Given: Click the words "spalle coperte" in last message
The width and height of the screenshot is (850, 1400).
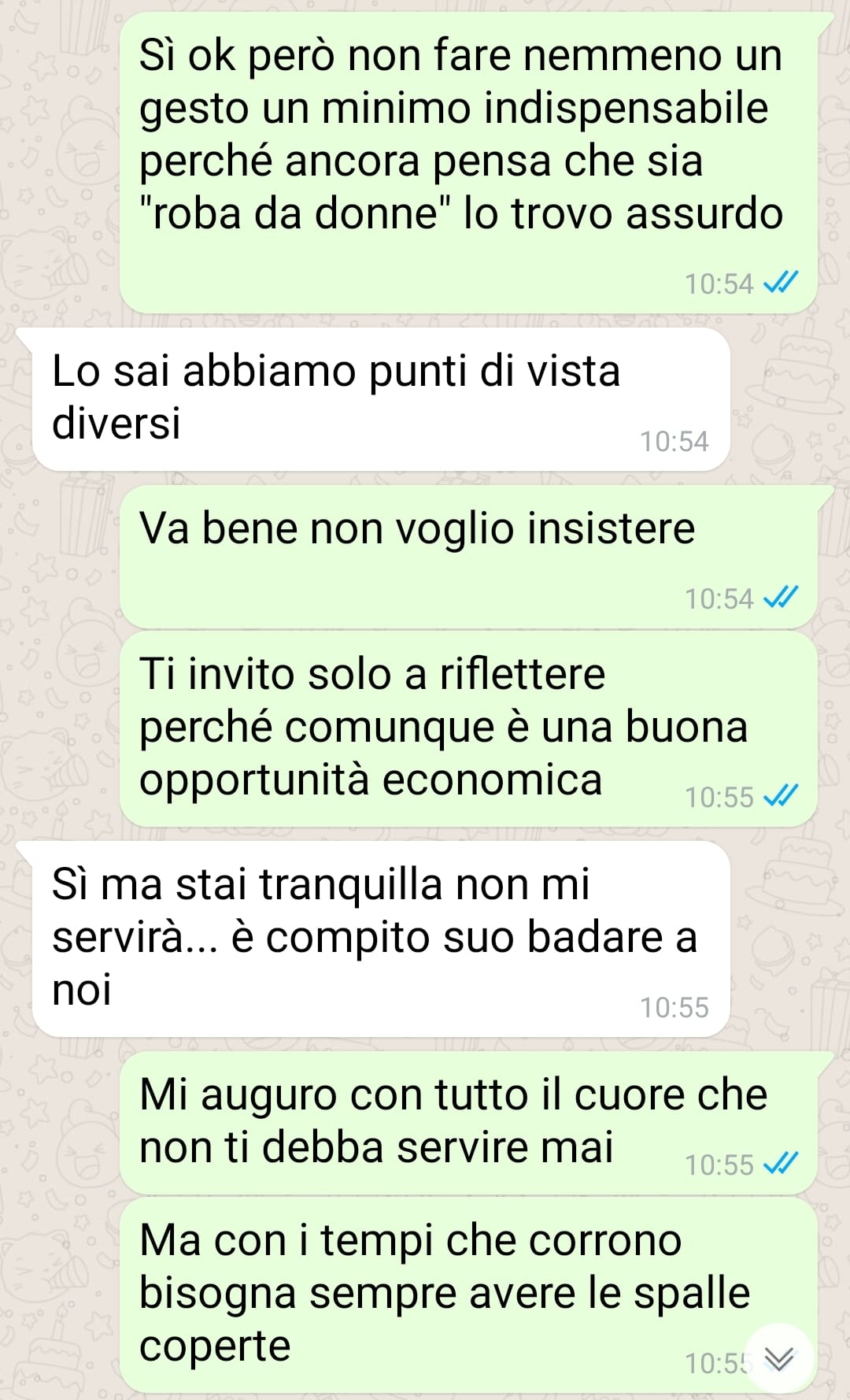Looking at the screenshot, I should pos(445,1319).
